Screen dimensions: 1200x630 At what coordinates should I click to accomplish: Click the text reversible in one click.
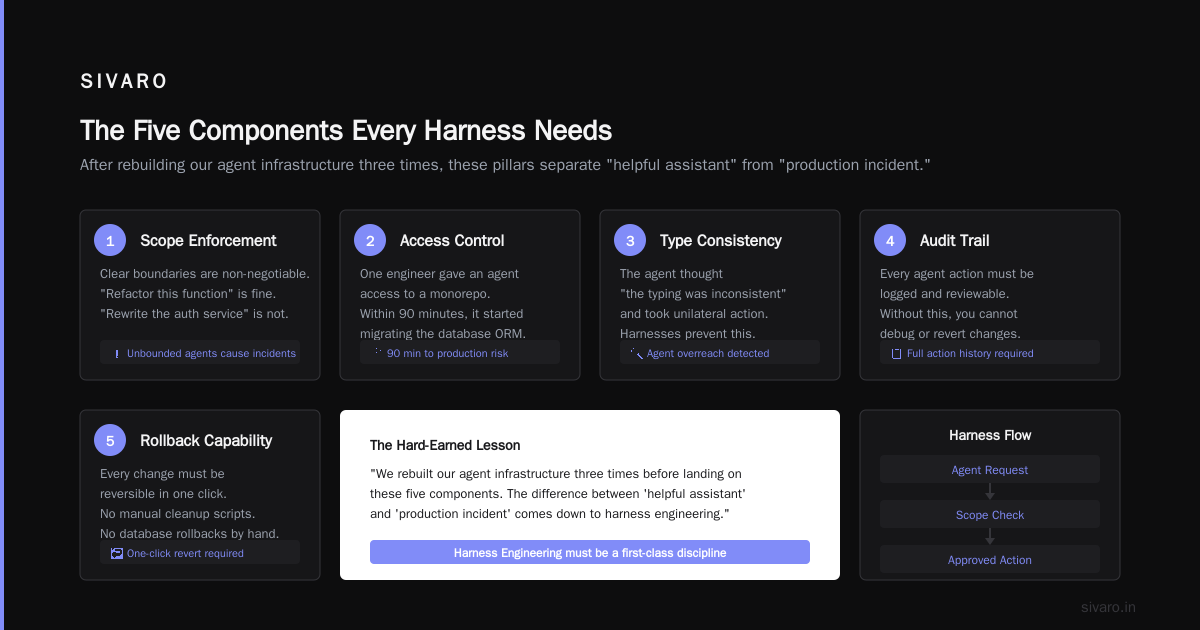click(163, 493)
